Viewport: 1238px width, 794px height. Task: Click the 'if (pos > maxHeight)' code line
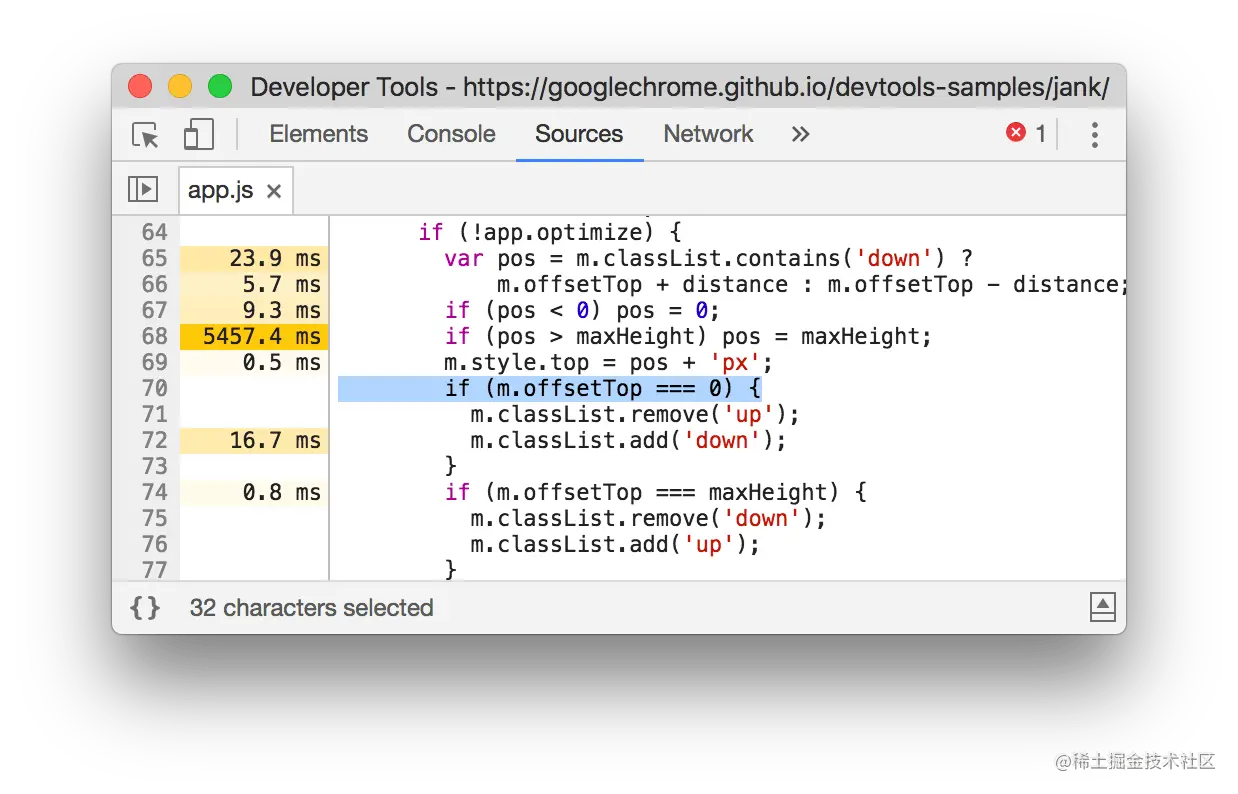(688, 336)
